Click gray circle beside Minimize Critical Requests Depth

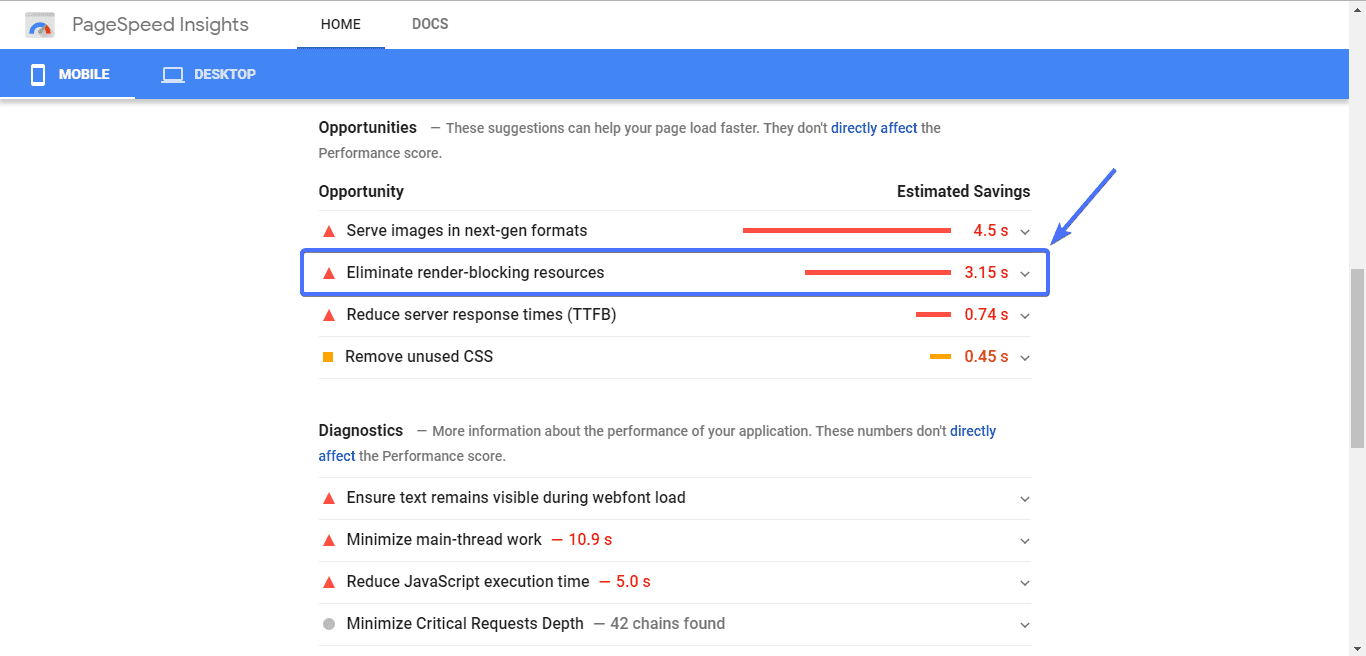pos(328,624)
